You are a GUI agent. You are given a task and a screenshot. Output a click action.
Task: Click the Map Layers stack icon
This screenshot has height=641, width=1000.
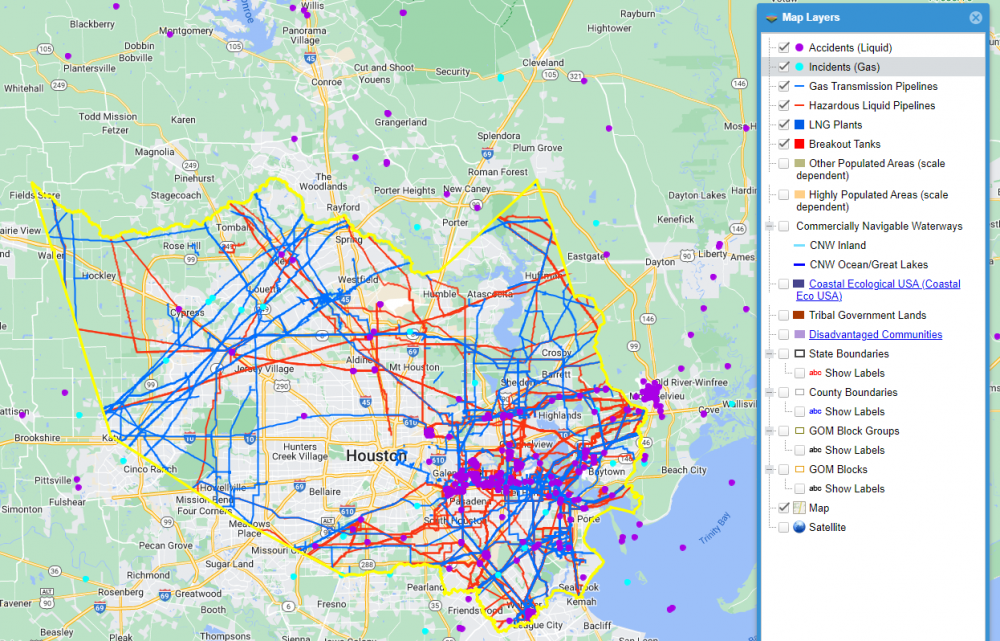coord(771,17)
